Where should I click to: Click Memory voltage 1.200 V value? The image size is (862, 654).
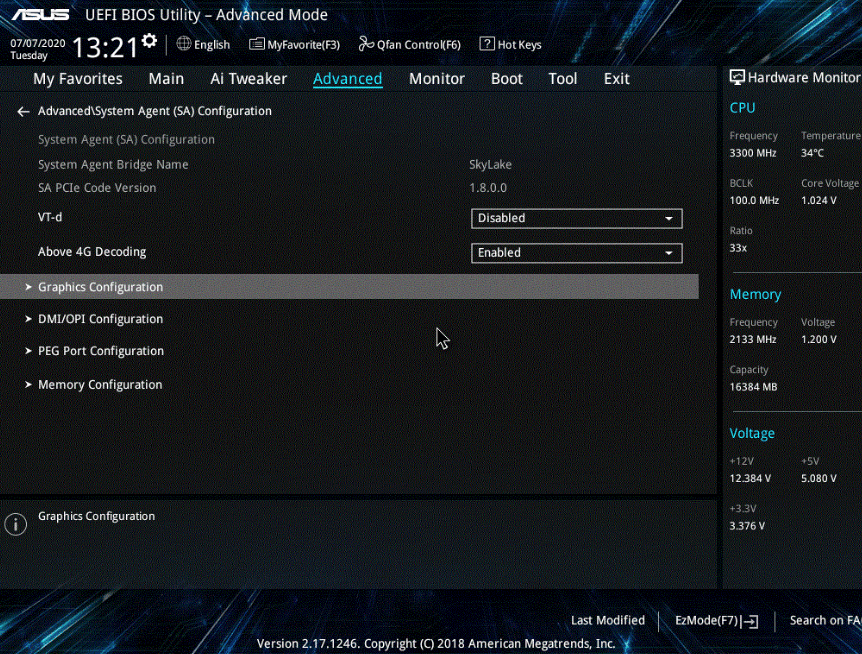point(819,340)
